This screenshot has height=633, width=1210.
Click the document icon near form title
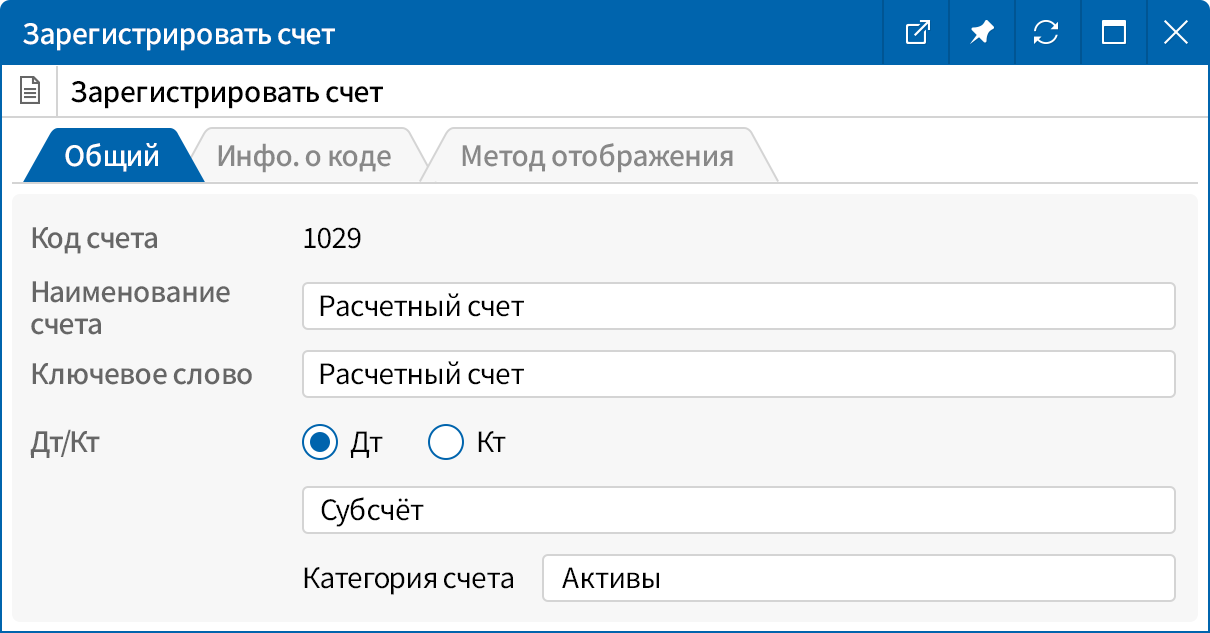(30, 89)
